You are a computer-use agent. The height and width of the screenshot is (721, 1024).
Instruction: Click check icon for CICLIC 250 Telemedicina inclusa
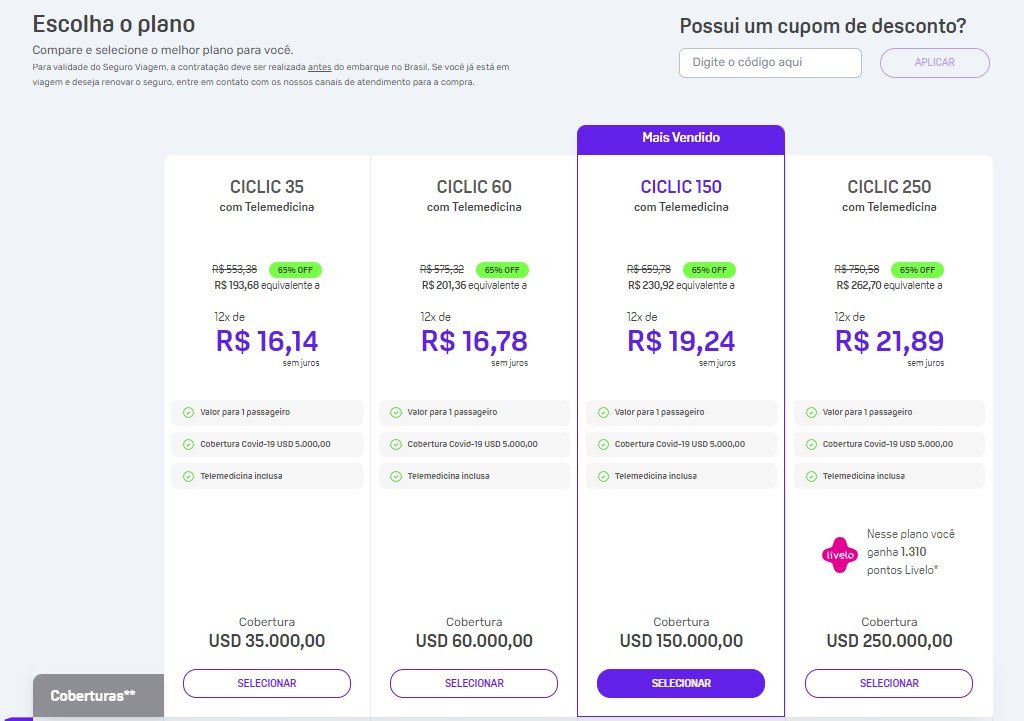tap(811, 476)
